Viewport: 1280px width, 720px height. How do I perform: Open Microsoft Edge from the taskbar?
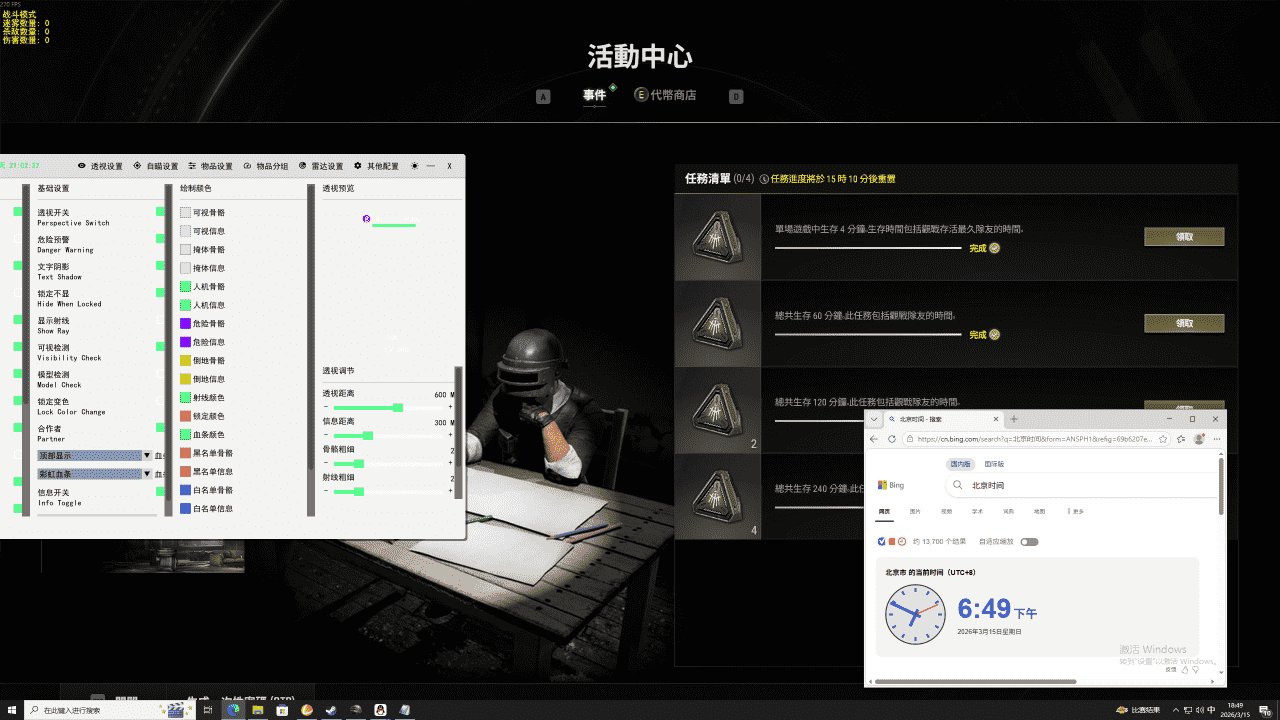tap(232, 710)
